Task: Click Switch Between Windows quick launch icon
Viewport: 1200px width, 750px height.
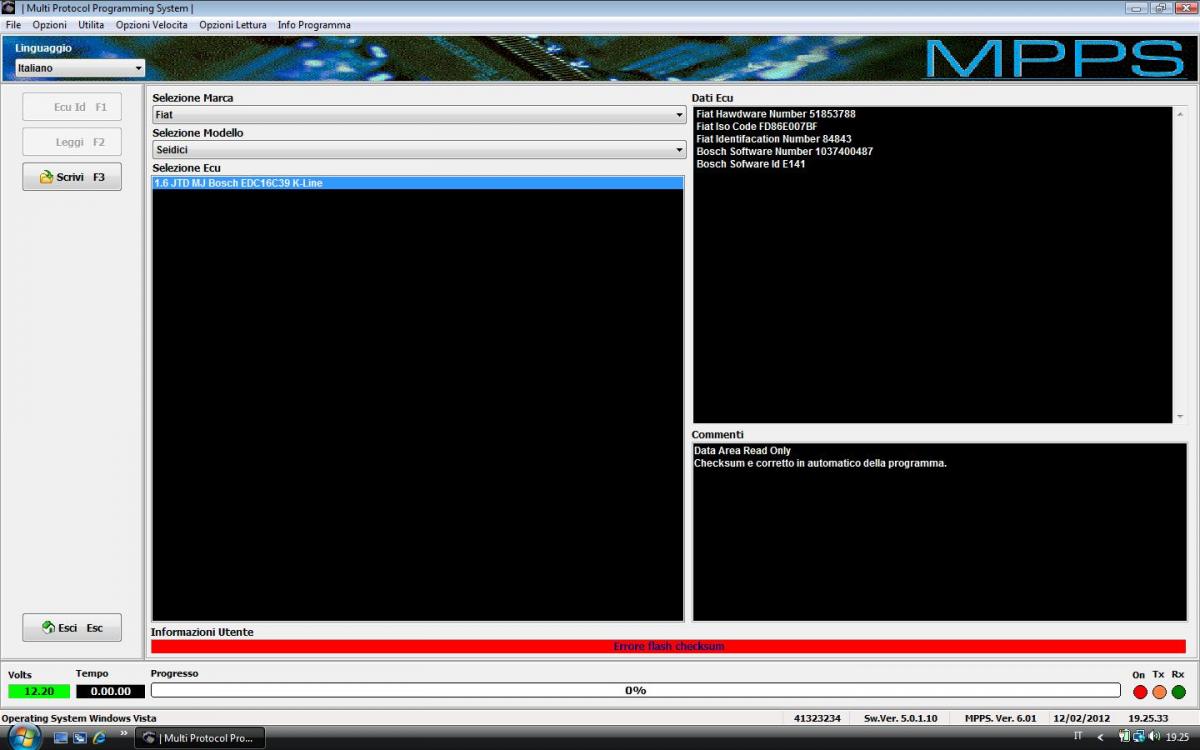Action: pos(80,738)
